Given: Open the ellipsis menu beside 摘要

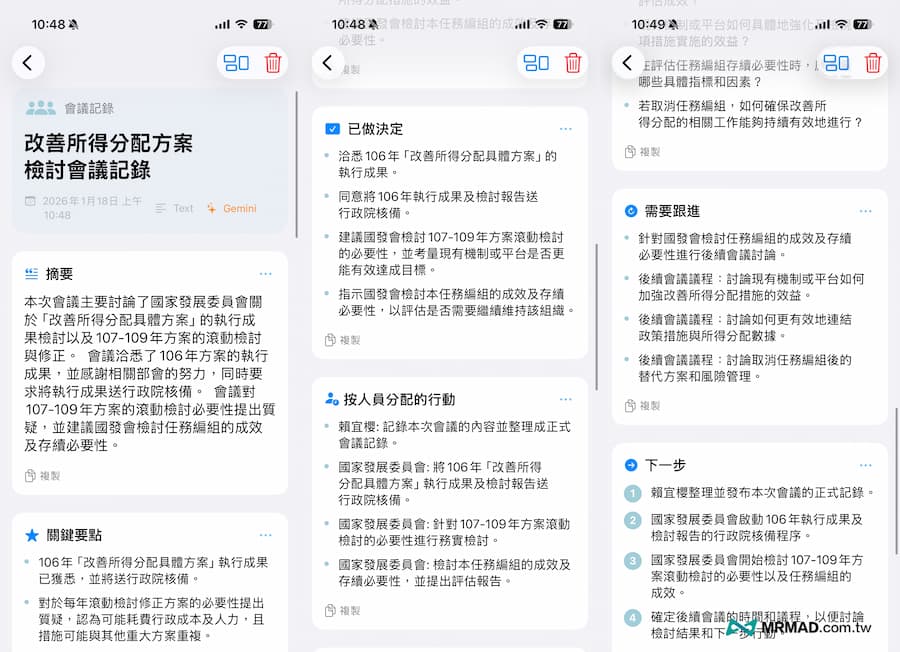Looking at the screenshot, I should click(267, 274).
